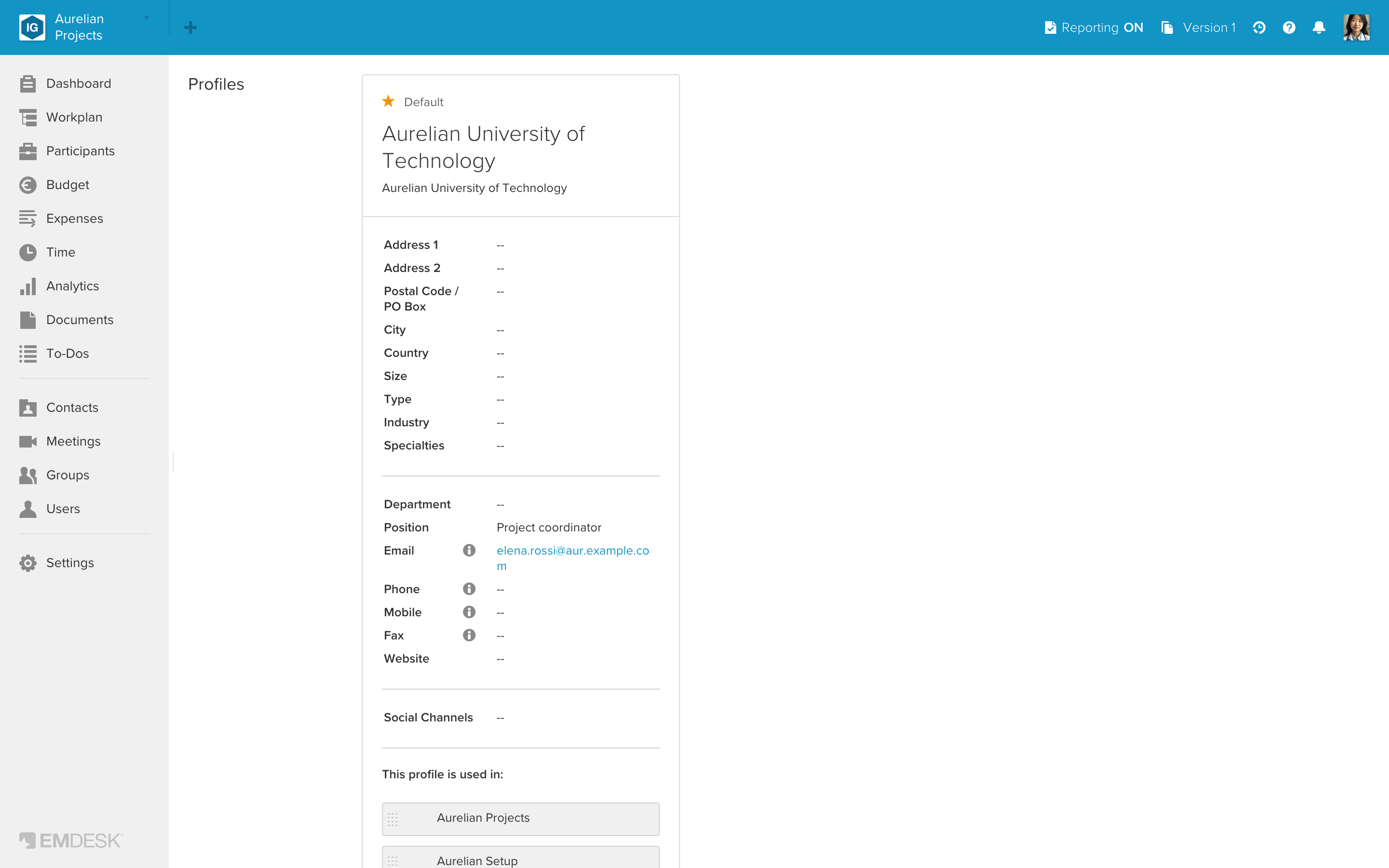
Task: Open notifications bell icon
Action: 1319,27
